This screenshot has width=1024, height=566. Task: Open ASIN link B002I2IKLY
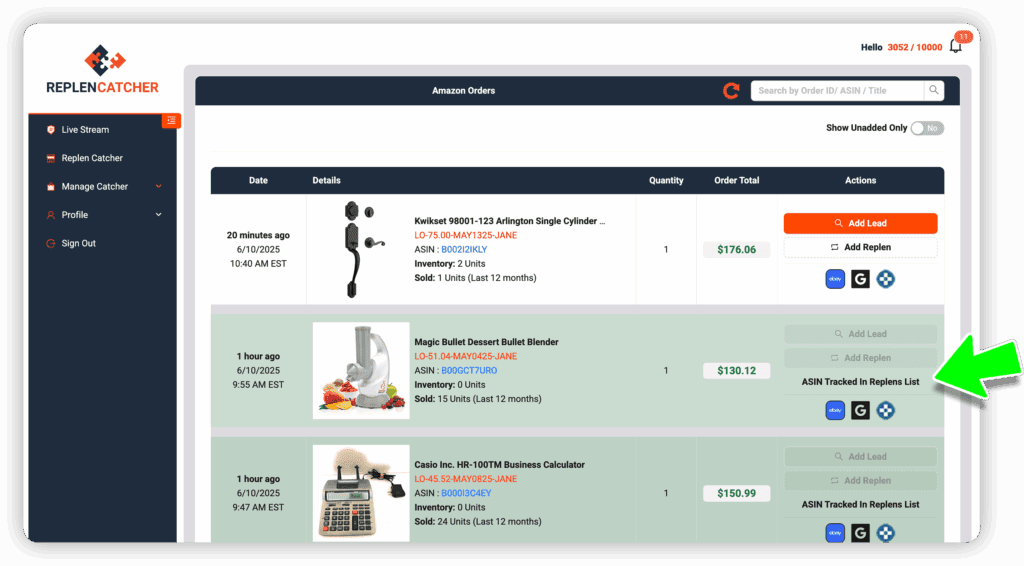464,249
